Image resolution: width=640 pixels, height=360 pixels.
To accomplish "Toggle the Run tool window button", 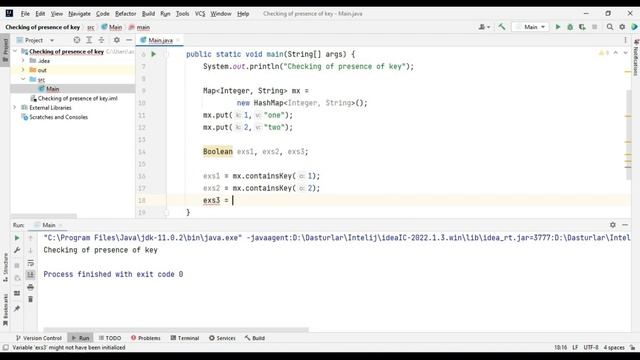I will (81, 338).
